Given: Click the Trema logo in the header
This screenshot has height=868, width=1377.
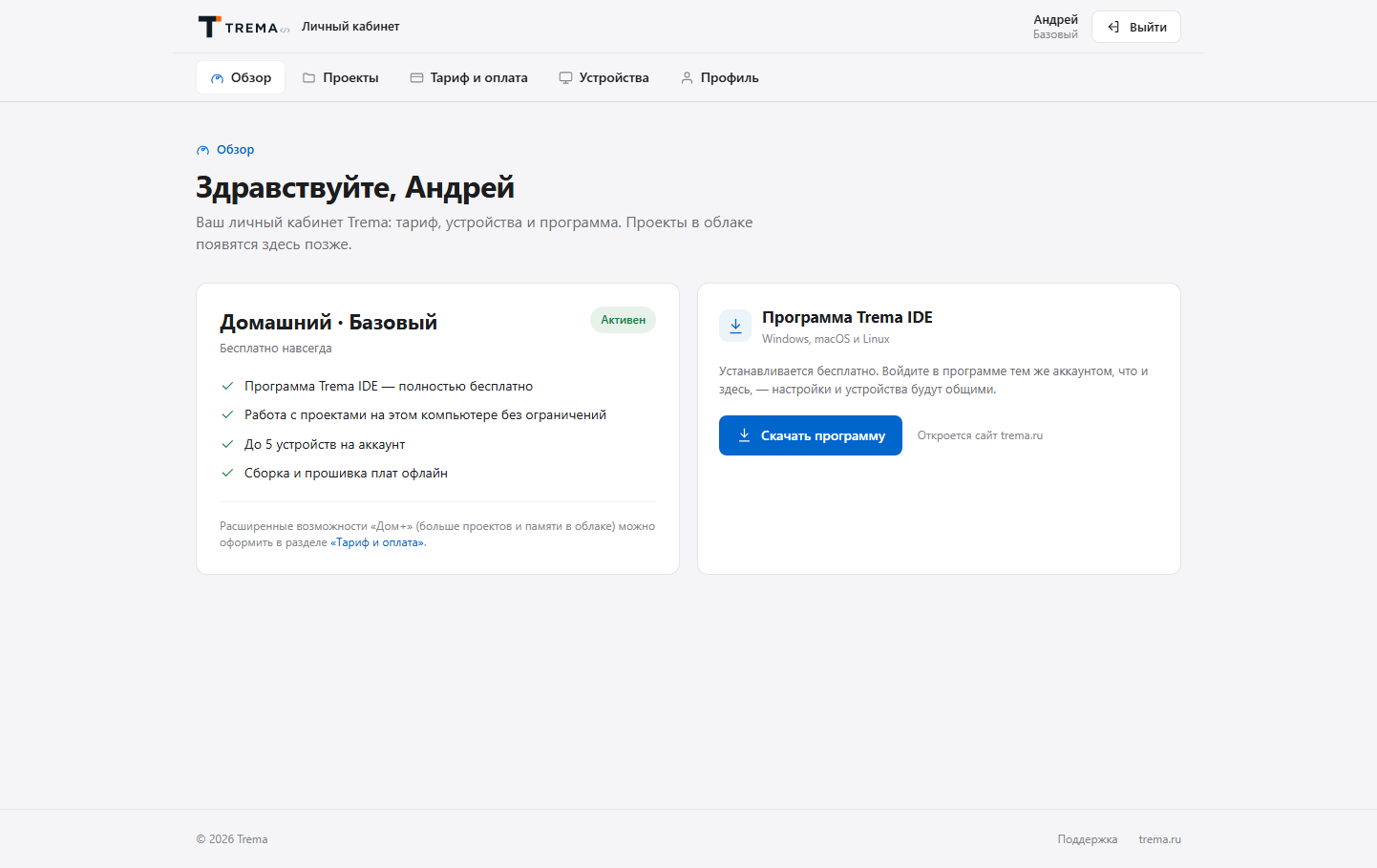Looking at the screenshot, I should pyautogui.click(x=244, y=27).
